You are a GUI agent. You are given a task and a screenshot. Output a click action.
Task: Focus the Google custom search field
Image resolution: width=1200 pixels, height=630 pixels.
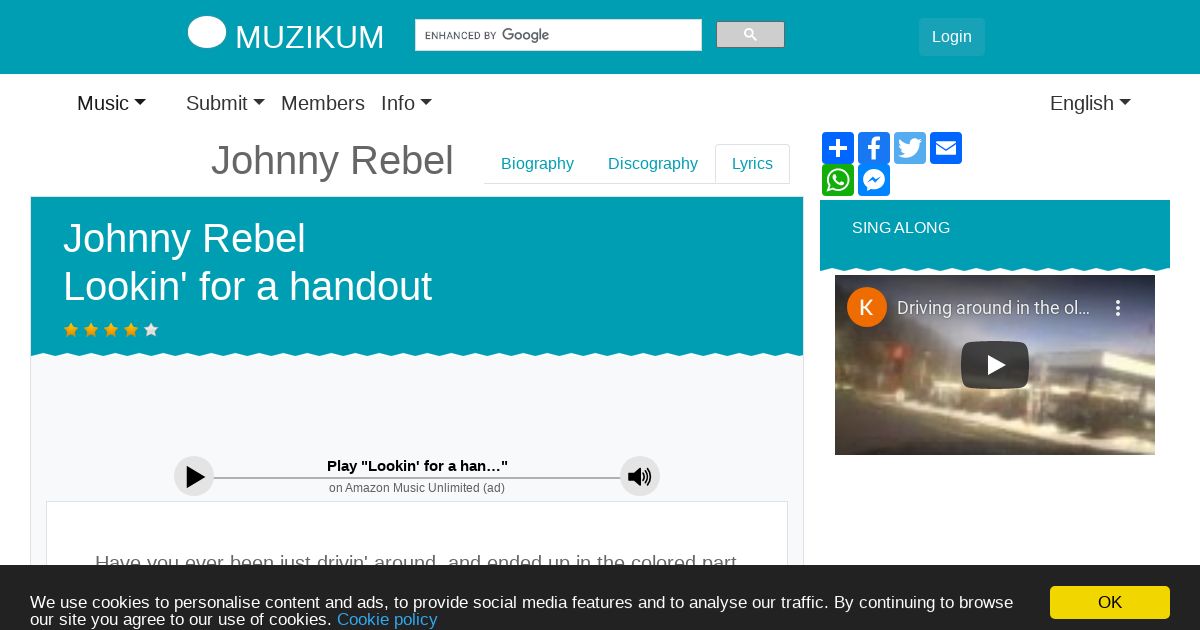[558, 35]
